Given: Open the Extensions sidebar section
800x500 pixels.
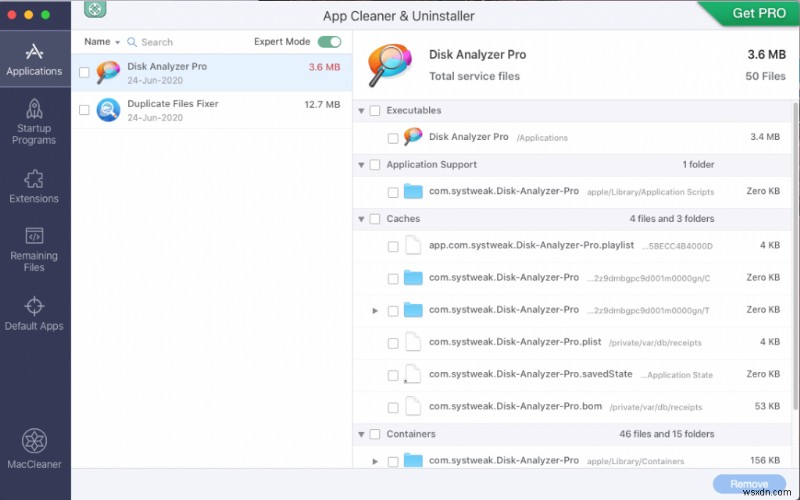Looking at the screenshot, I should pos(34,186).
